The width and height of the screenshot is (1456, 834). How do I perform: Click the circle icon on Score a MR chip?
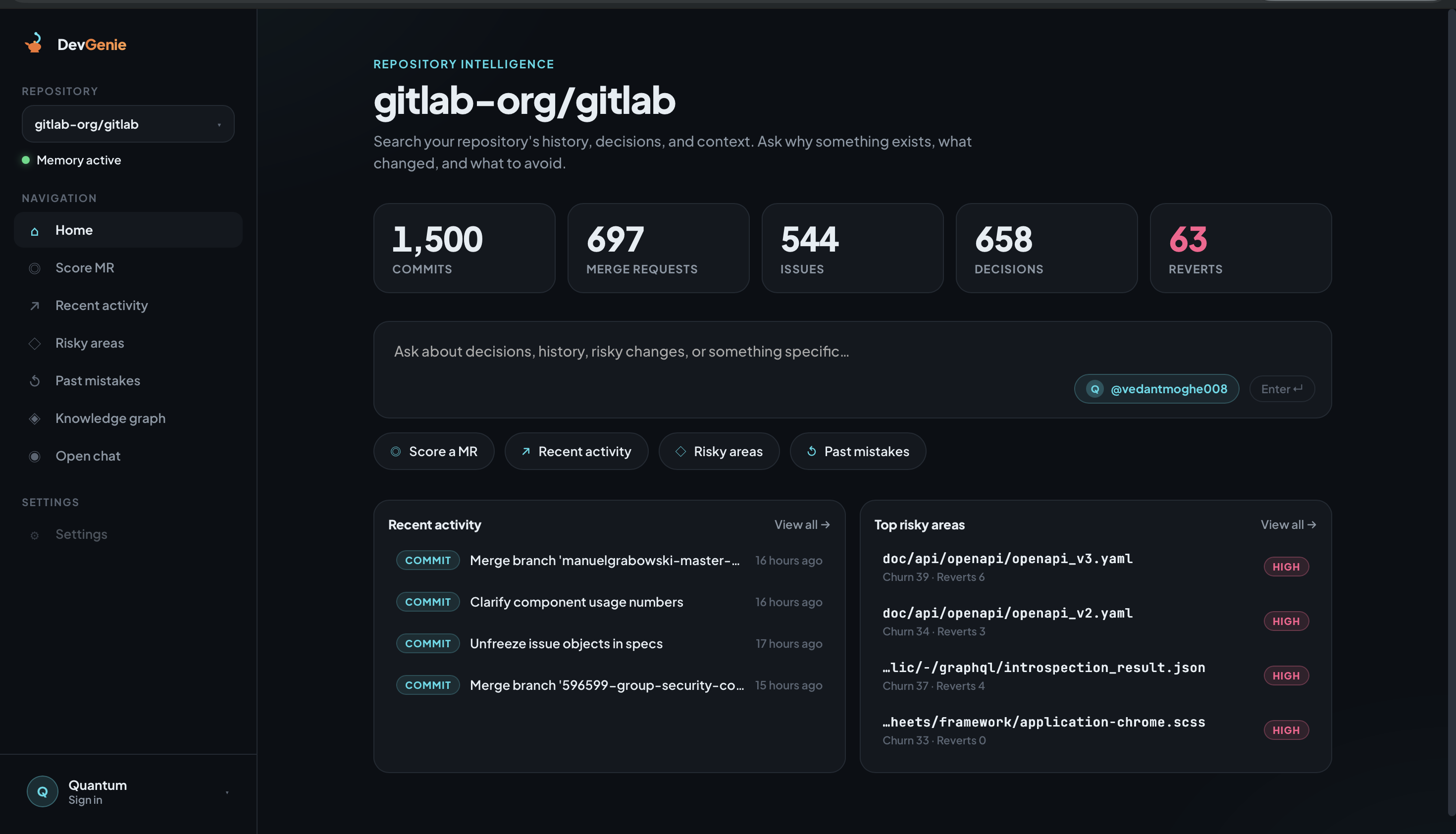(x=395, y=451)
